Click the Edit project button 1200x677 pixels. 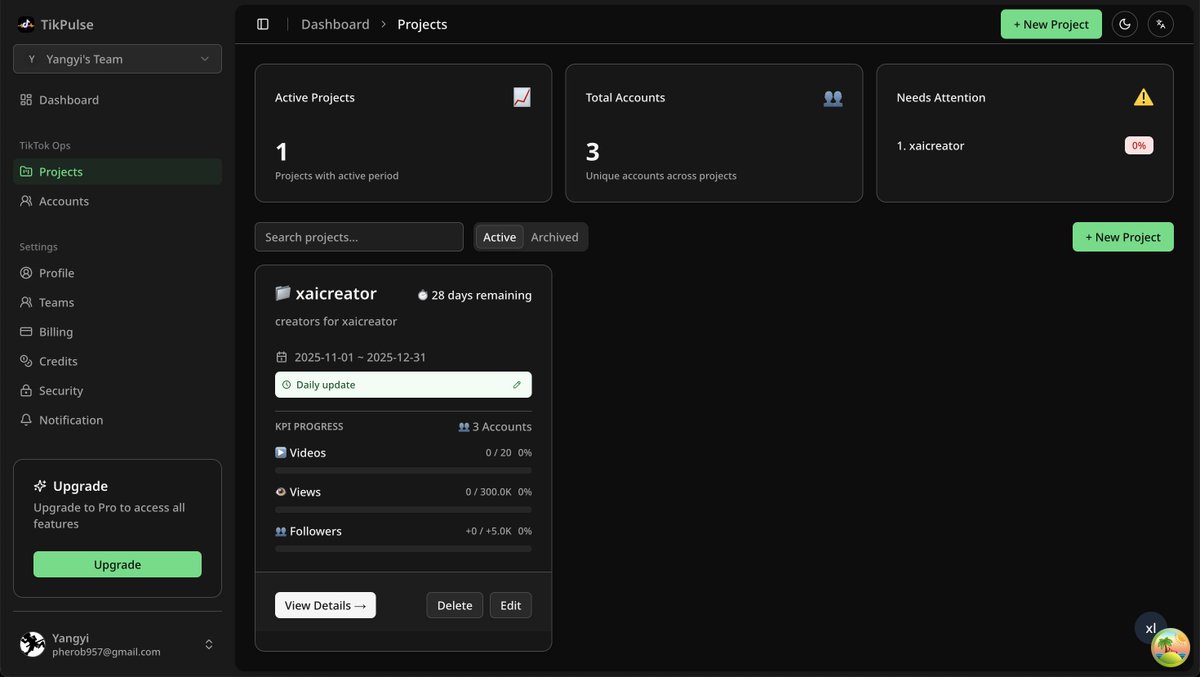pos(511,605)
